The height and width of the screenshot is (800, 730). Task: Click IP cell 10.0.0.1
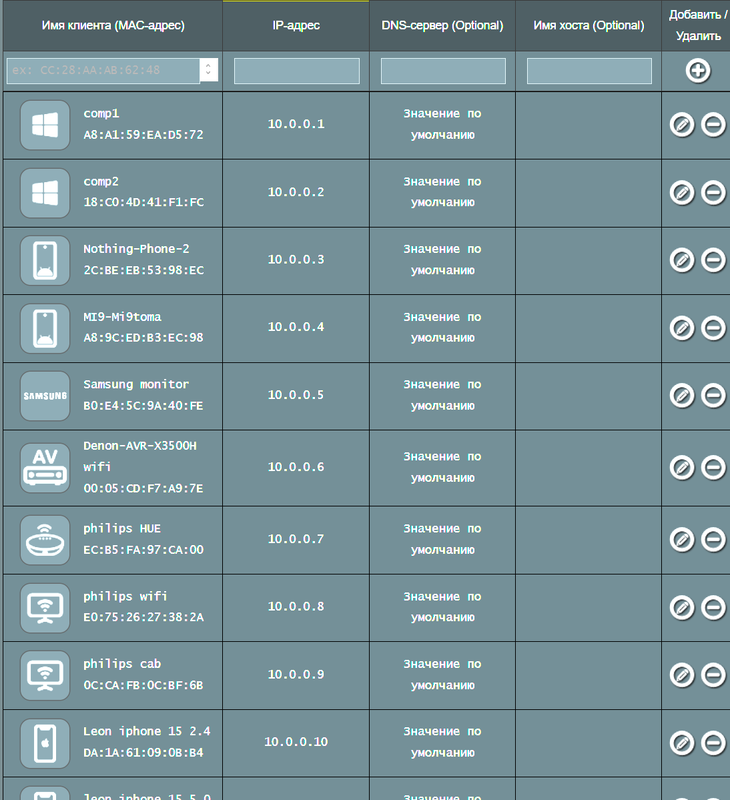coord(296,124)
